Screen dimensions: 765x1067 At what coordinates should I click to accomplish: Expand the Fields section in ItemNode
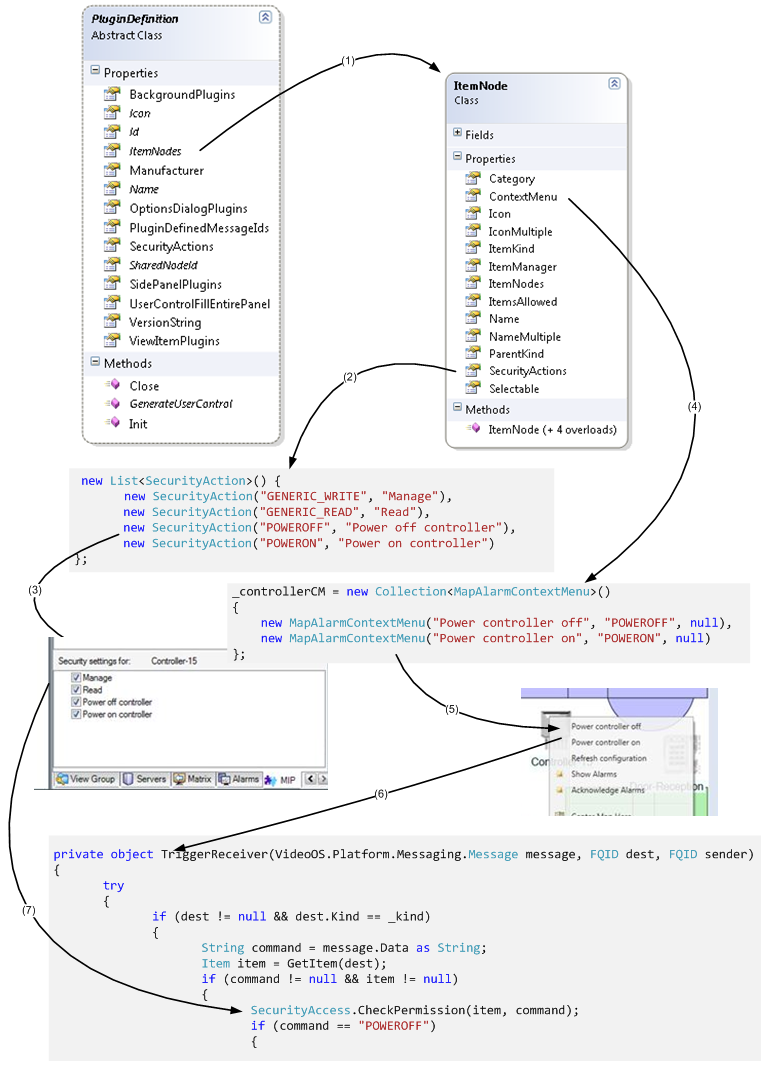point(457,133)
